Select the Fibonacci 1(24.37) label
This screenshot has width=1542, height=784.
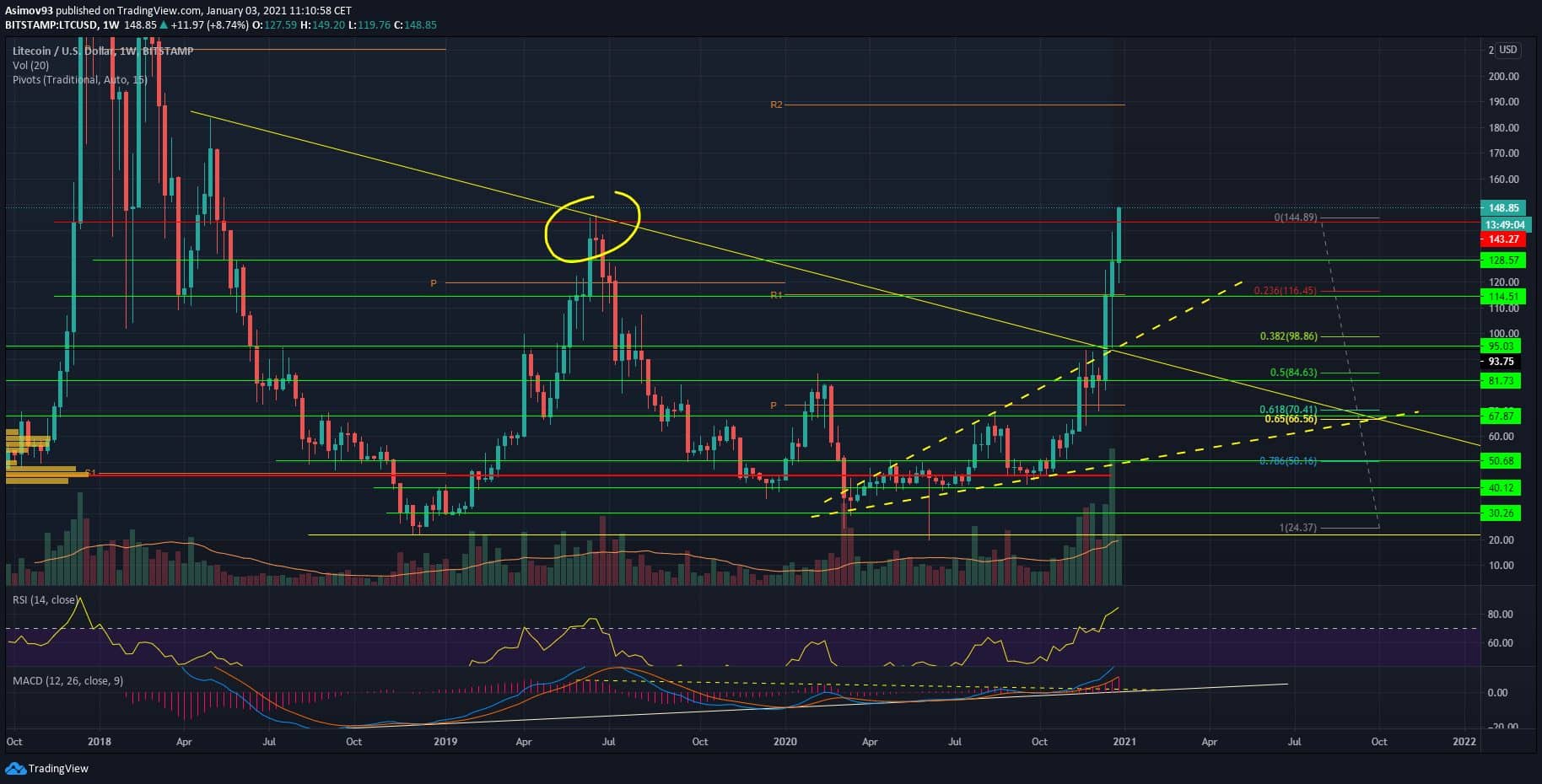click(1297, 528)
